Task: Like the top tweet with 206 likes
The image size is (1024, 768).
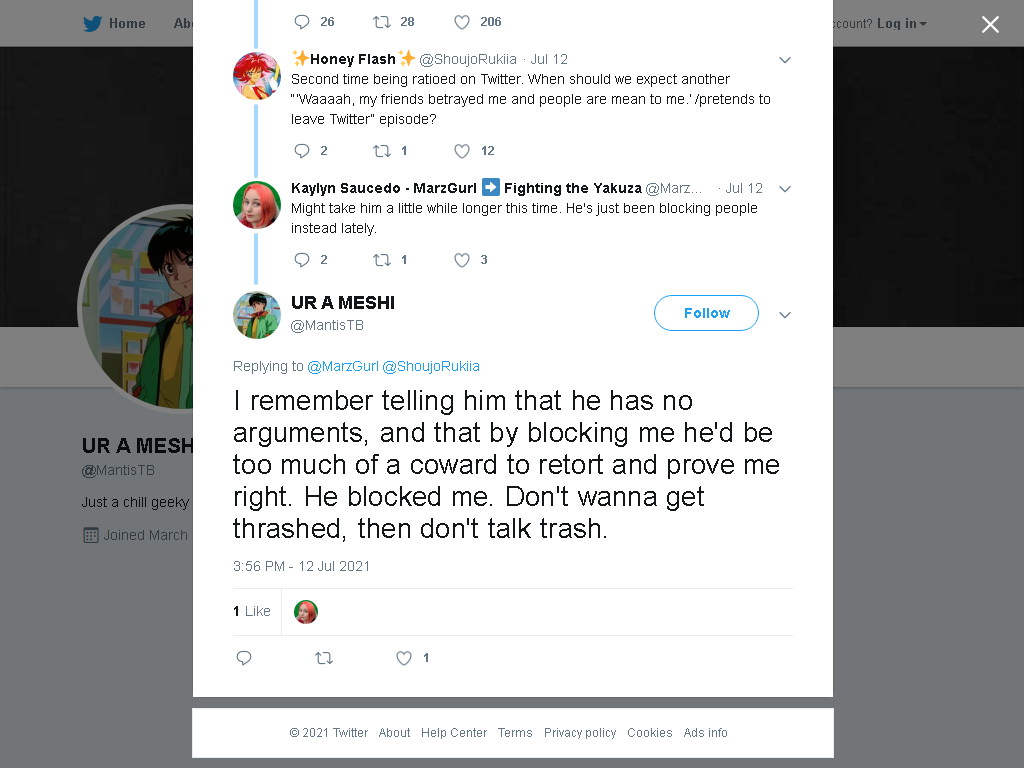Action: tap(462, 22)
